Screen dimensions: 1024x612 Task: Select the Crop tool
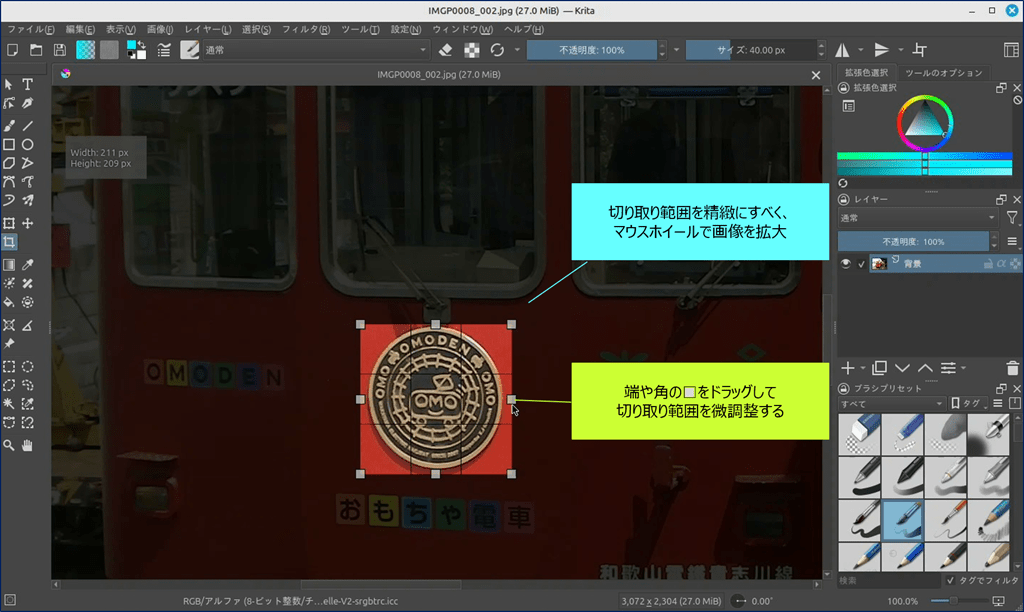pyautogui.click(x=9, y=242)
